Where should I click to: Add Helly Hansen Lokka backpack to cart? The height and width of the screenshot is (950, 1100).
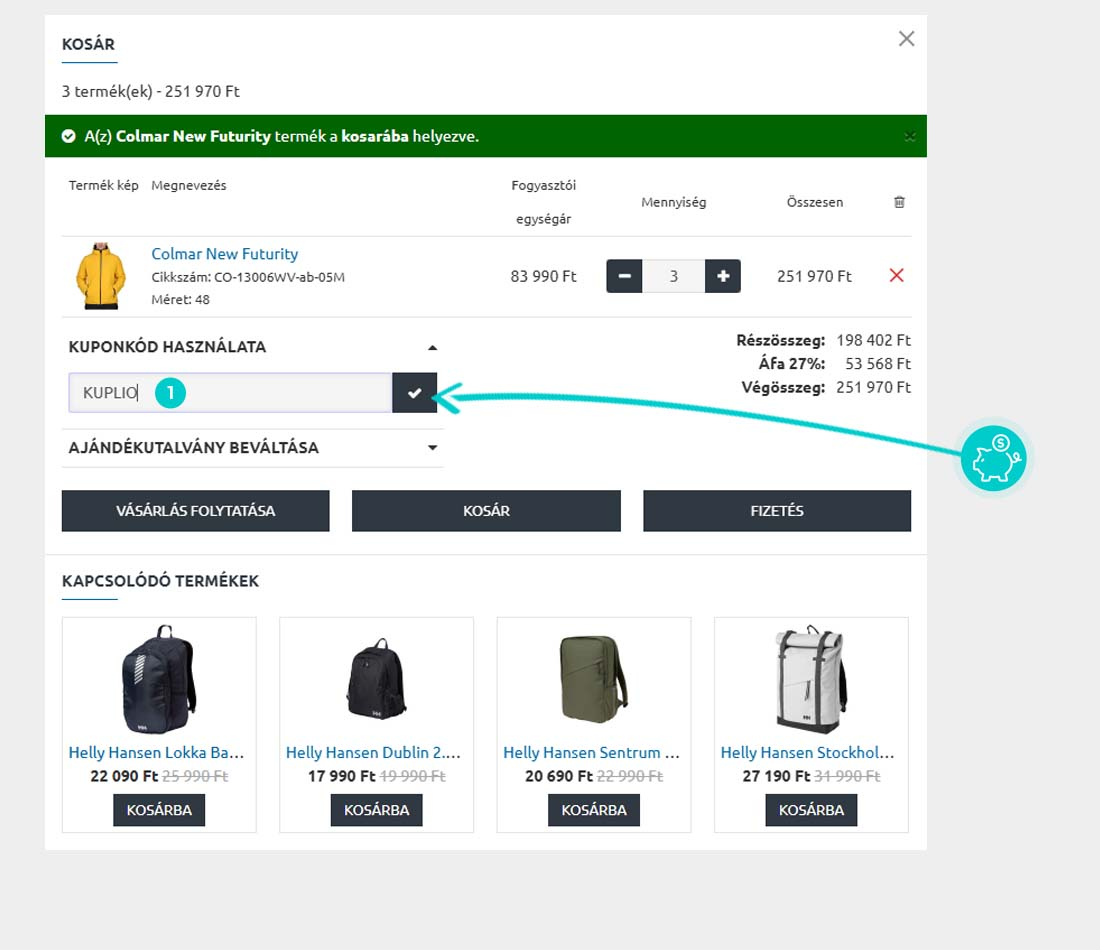159,810
